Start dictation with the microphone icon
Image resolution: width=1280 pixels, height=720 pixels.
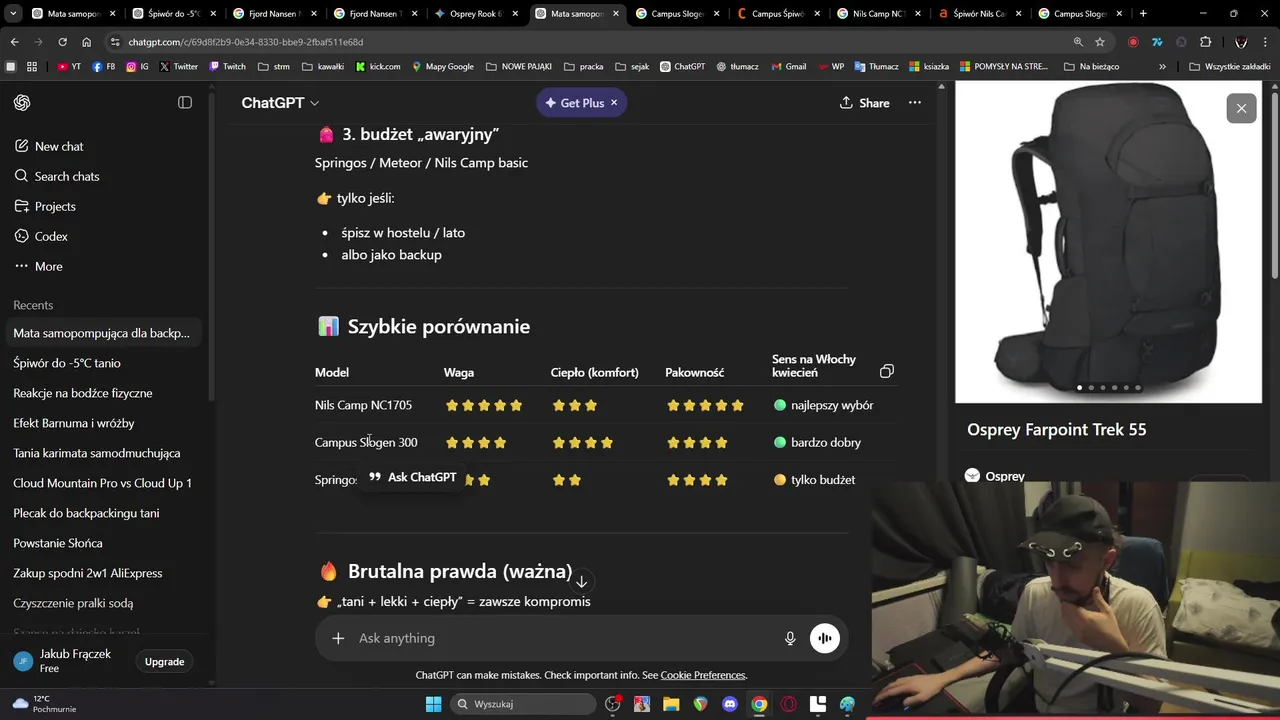[x=790, y=638]
